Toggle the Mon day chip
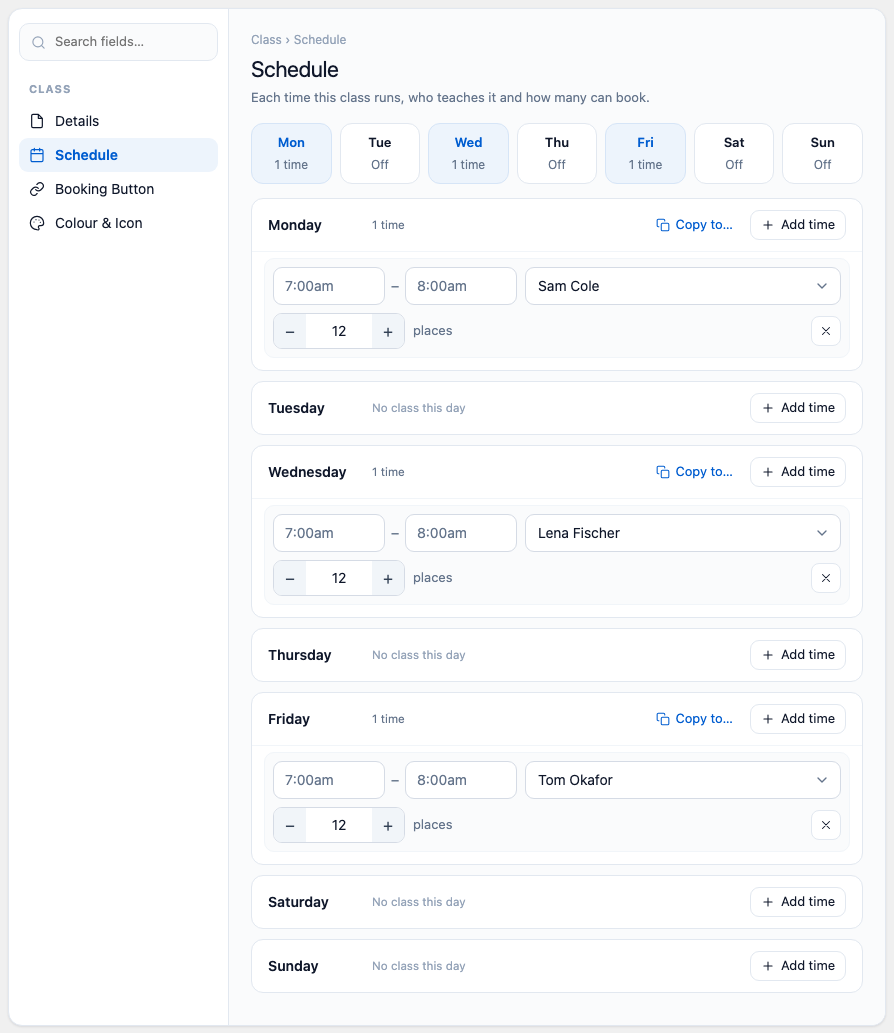This screenshot has width=894, height=1033. (291, 154)
